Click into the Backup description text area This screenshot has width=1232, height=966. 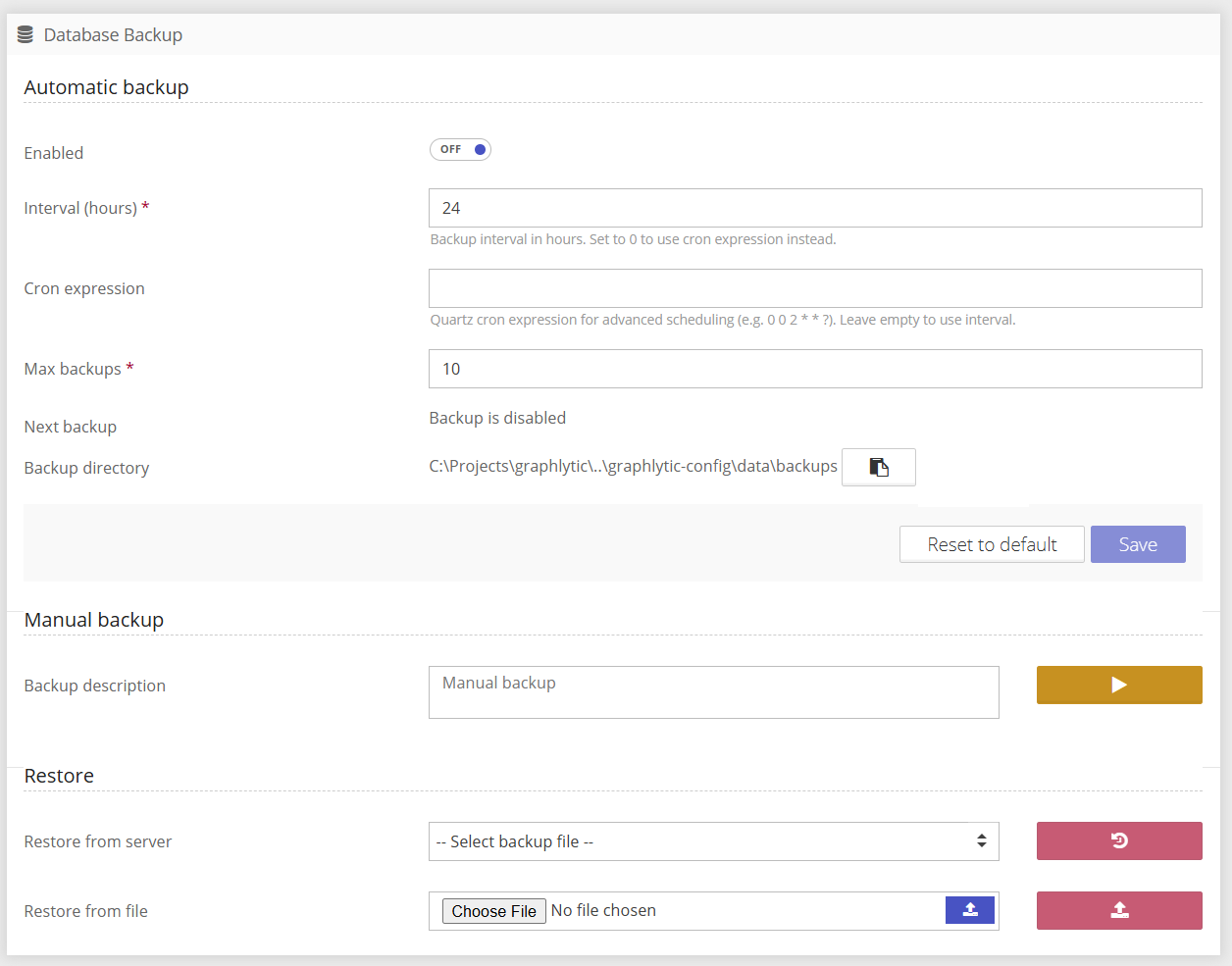tap(714, 692)
